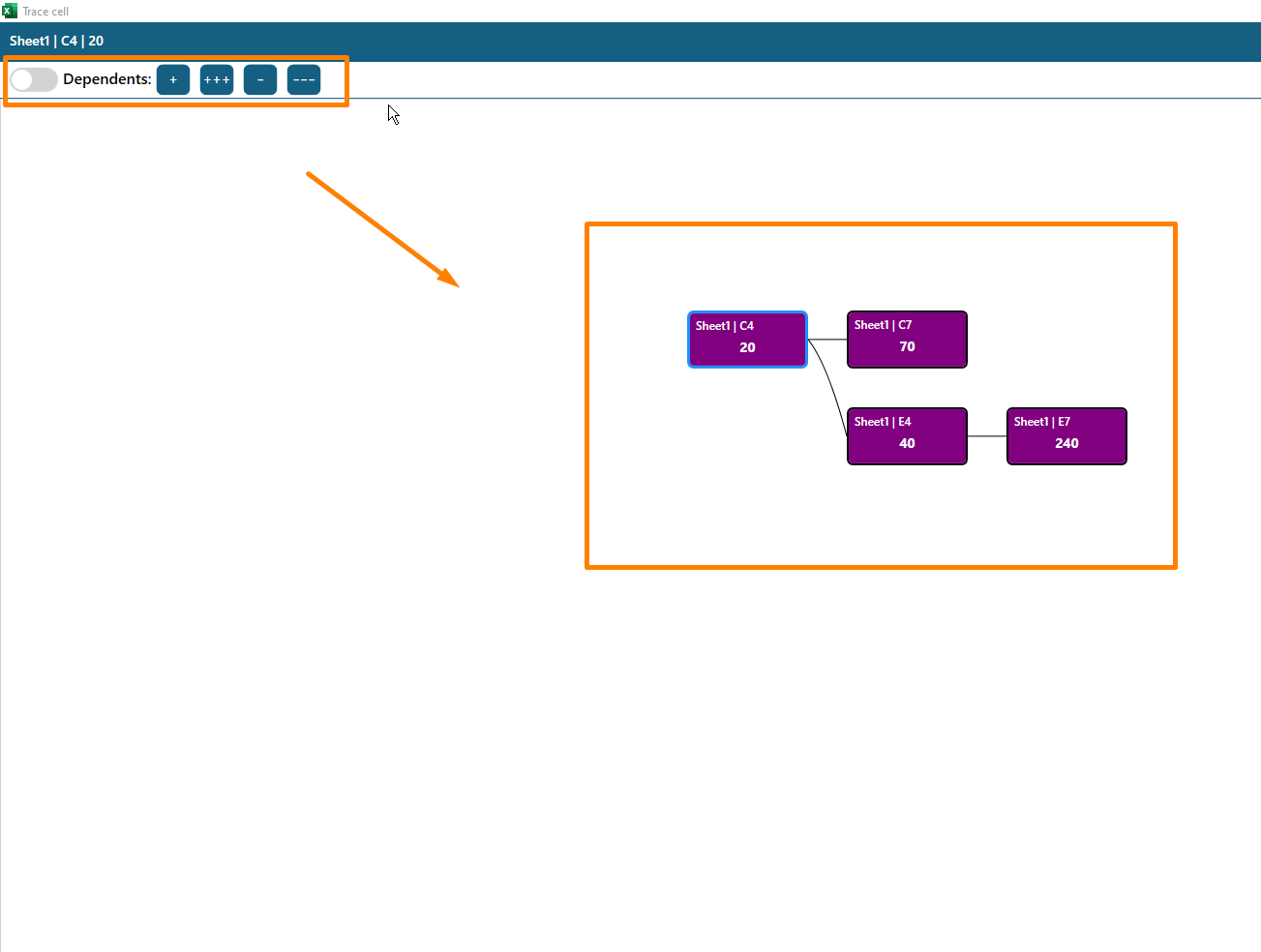Click the value 240 in the E7 node
The image size is (1261, 952).
1066,443
